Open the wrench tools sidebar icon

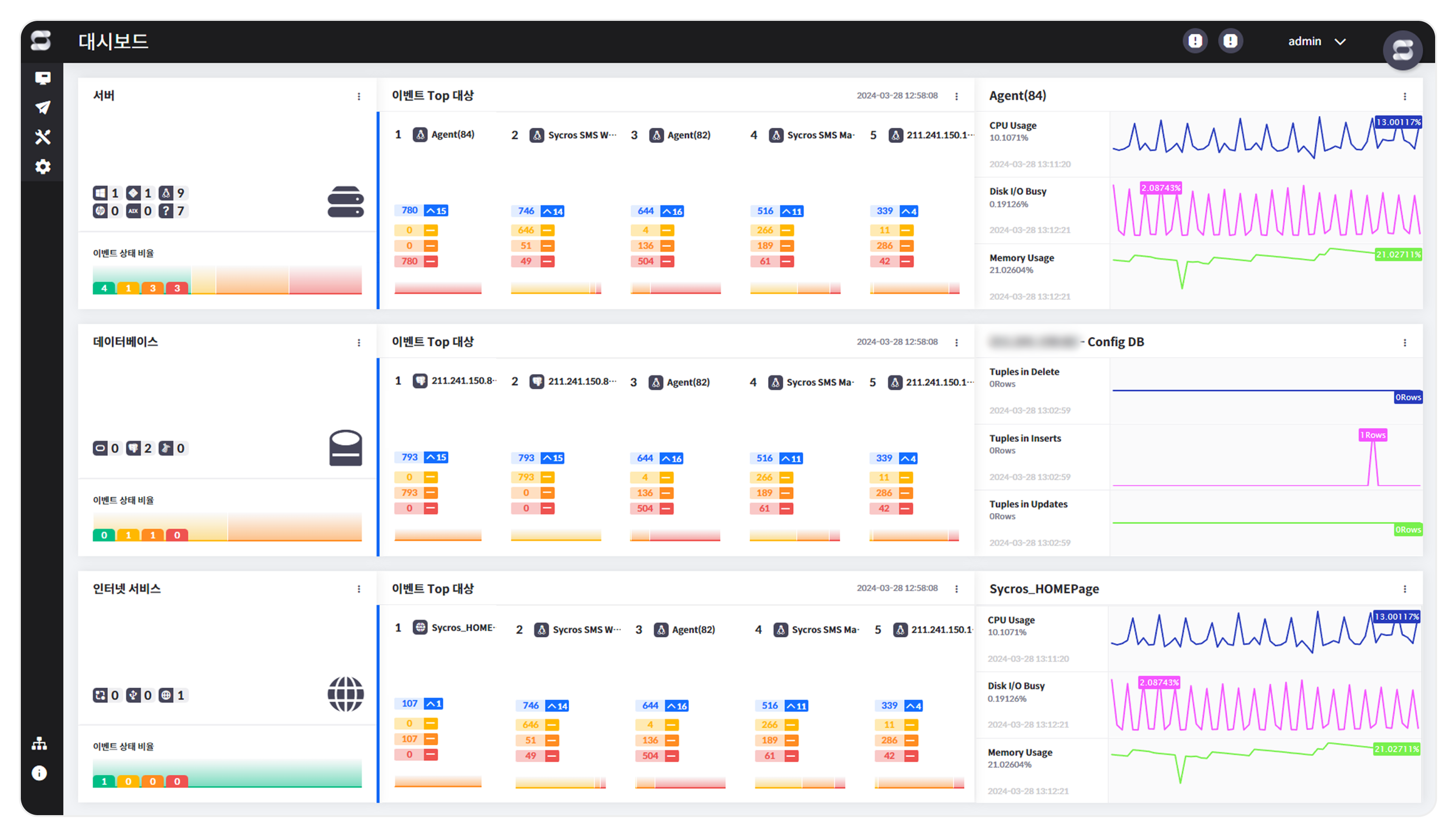click(43, 136)
